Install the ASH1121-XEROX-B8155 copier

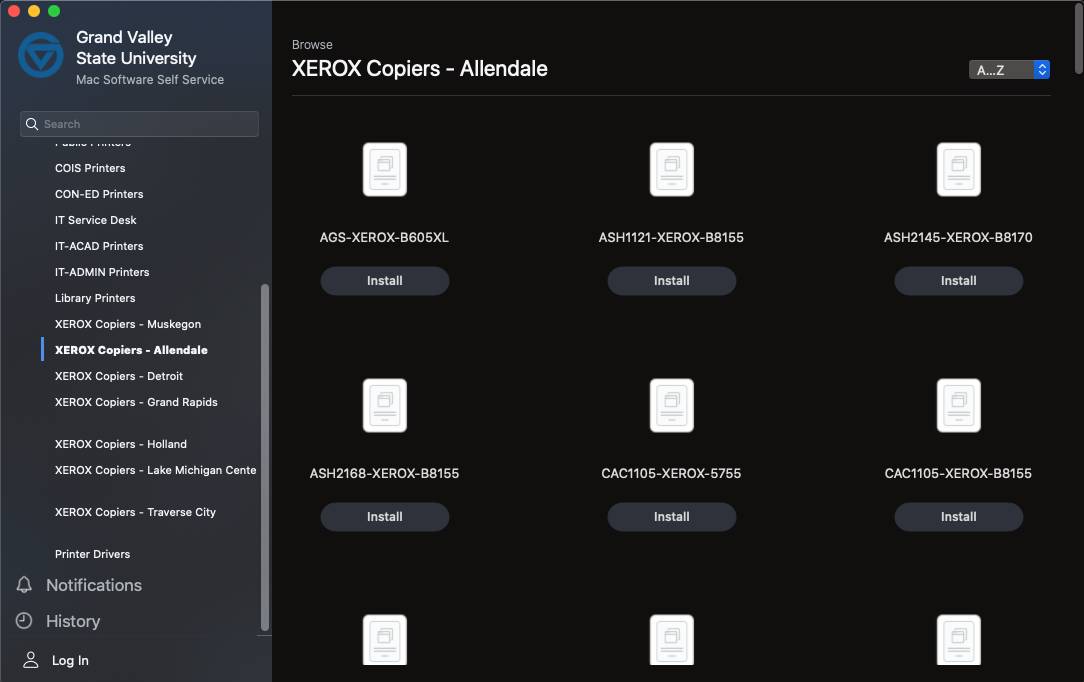(671, 281)
